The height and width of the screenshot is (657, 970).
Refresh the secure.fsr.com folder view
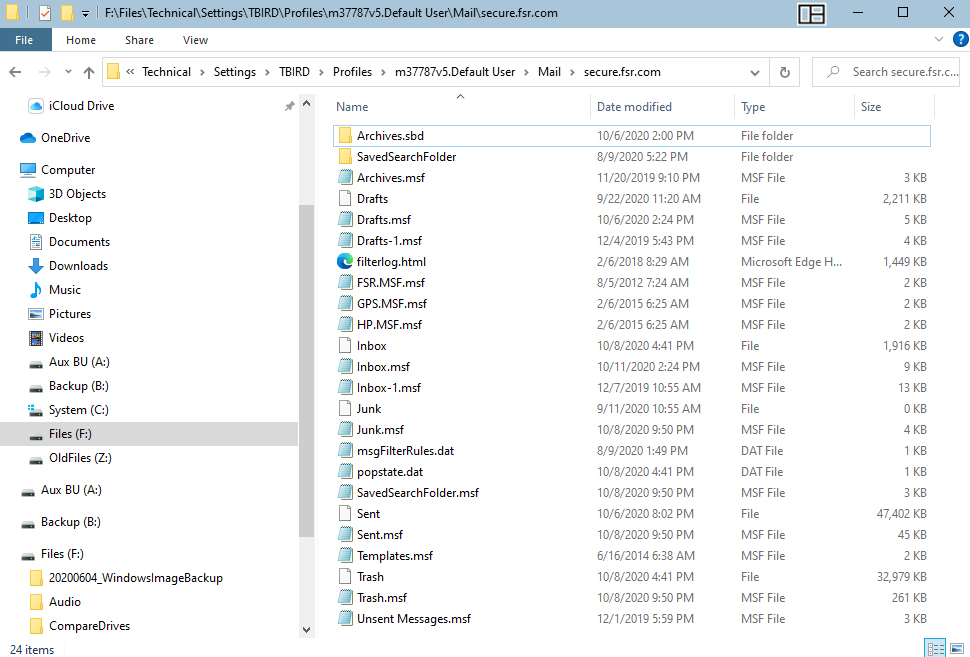785,72
